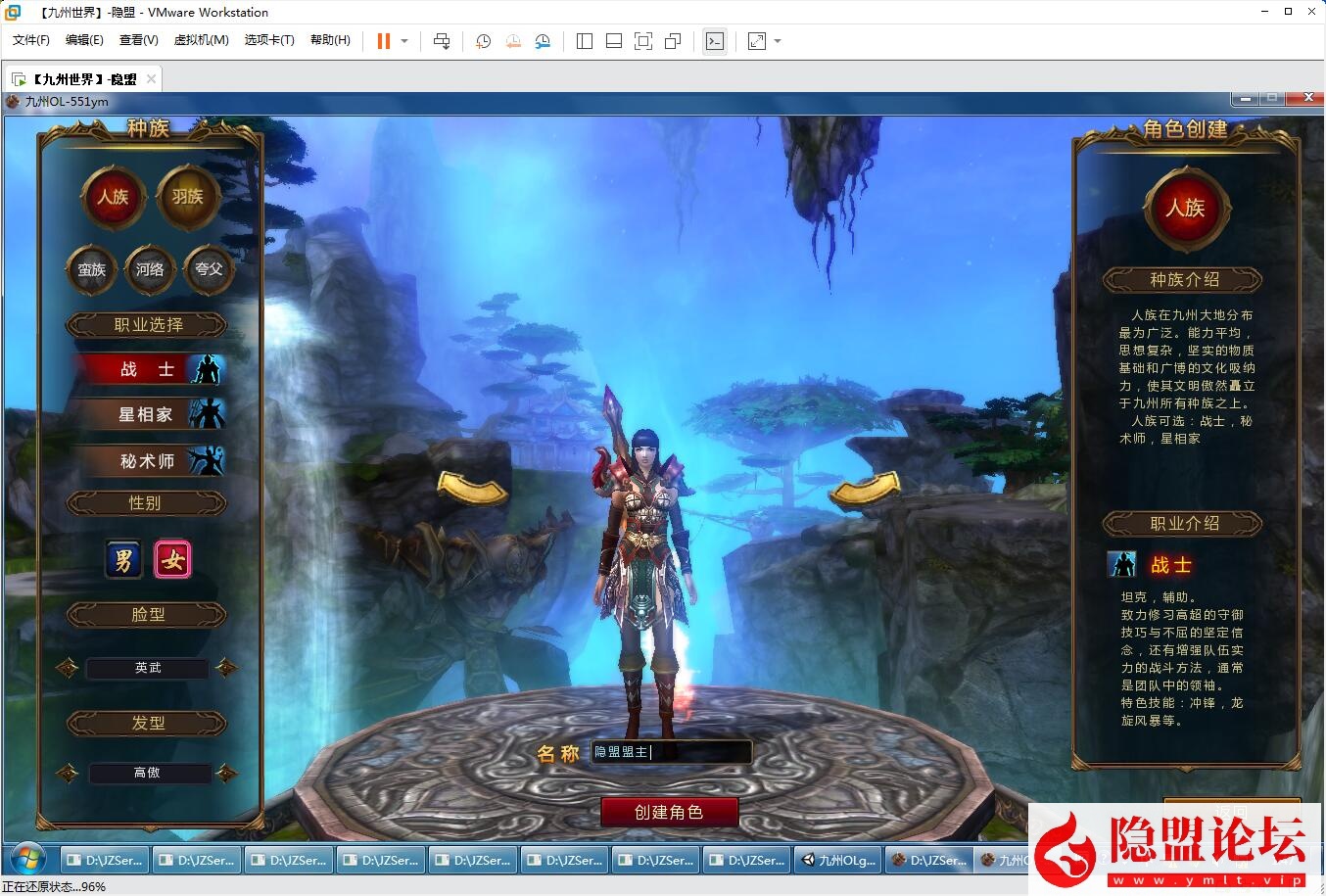Select the 羽族 race icon
Screen dimensions: 1326x896
188,197
